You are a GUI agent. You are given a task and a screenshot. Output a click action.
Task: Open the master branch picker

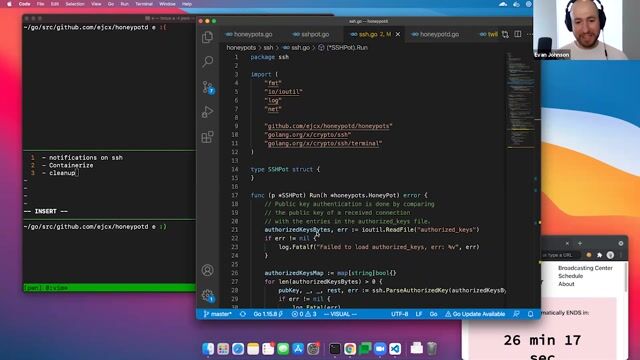pyautogui.click(x=218, y=314)
